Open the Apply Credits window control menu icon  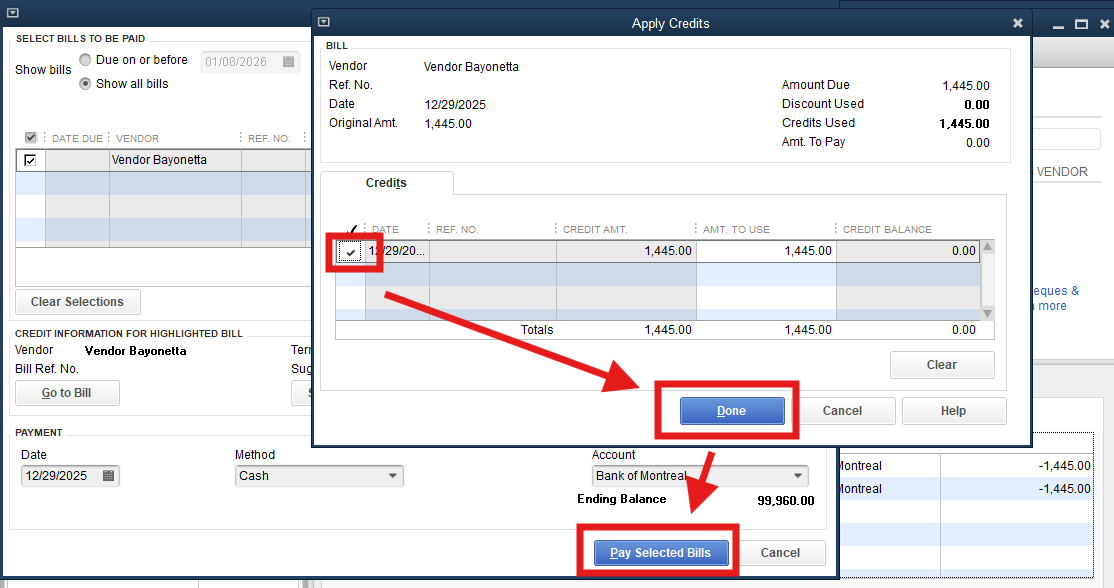click(323, 22)
